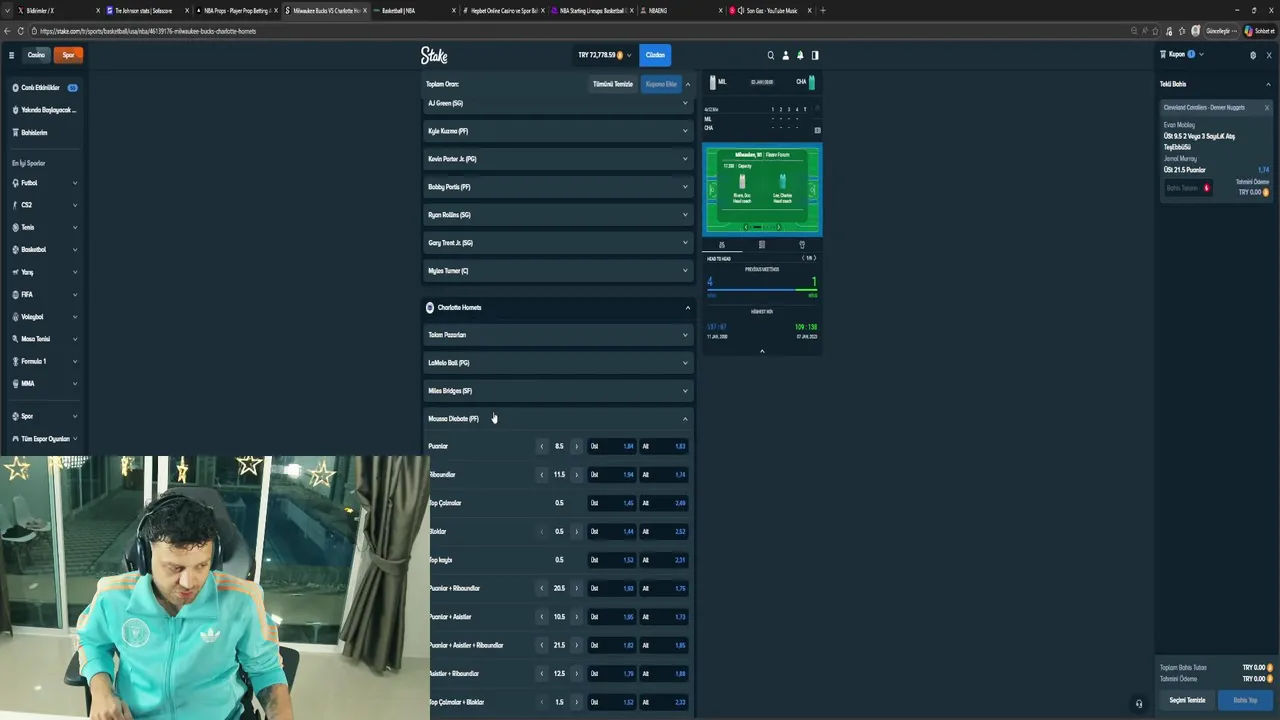Screen dimensions: 1280x720
Task: Select Üst odds for Puanlar 8.5
Action: [611, 446]
